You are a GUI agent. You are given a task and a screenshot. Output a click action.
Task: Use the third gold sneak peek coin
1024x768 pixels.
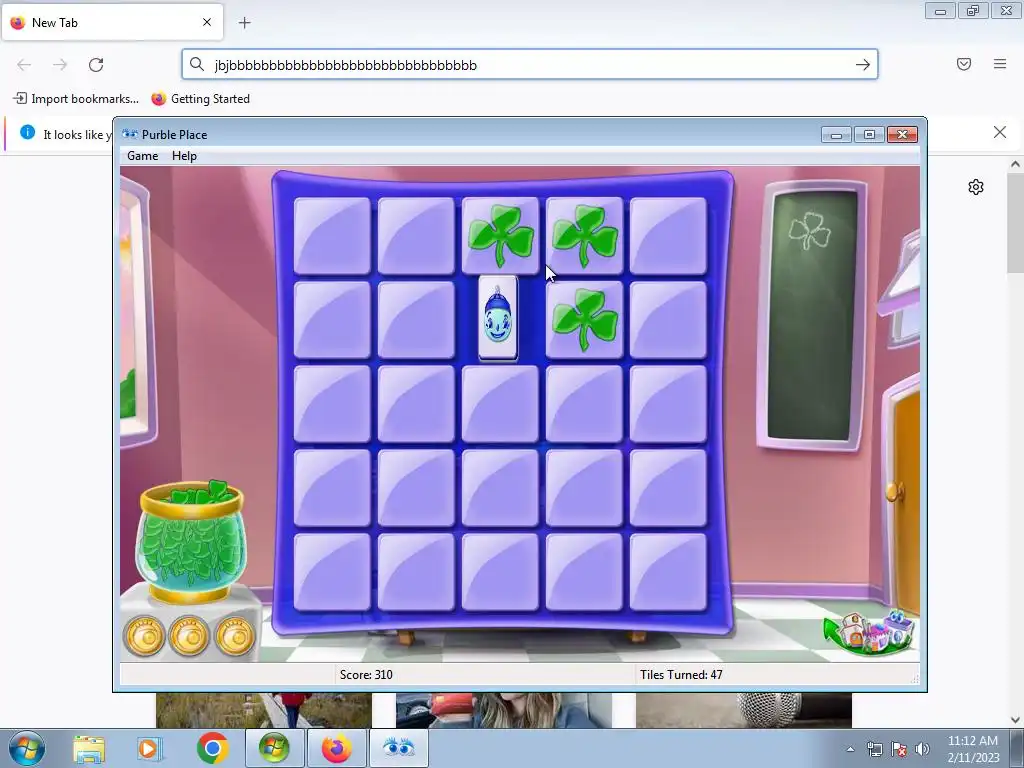(x=234, y=635)
